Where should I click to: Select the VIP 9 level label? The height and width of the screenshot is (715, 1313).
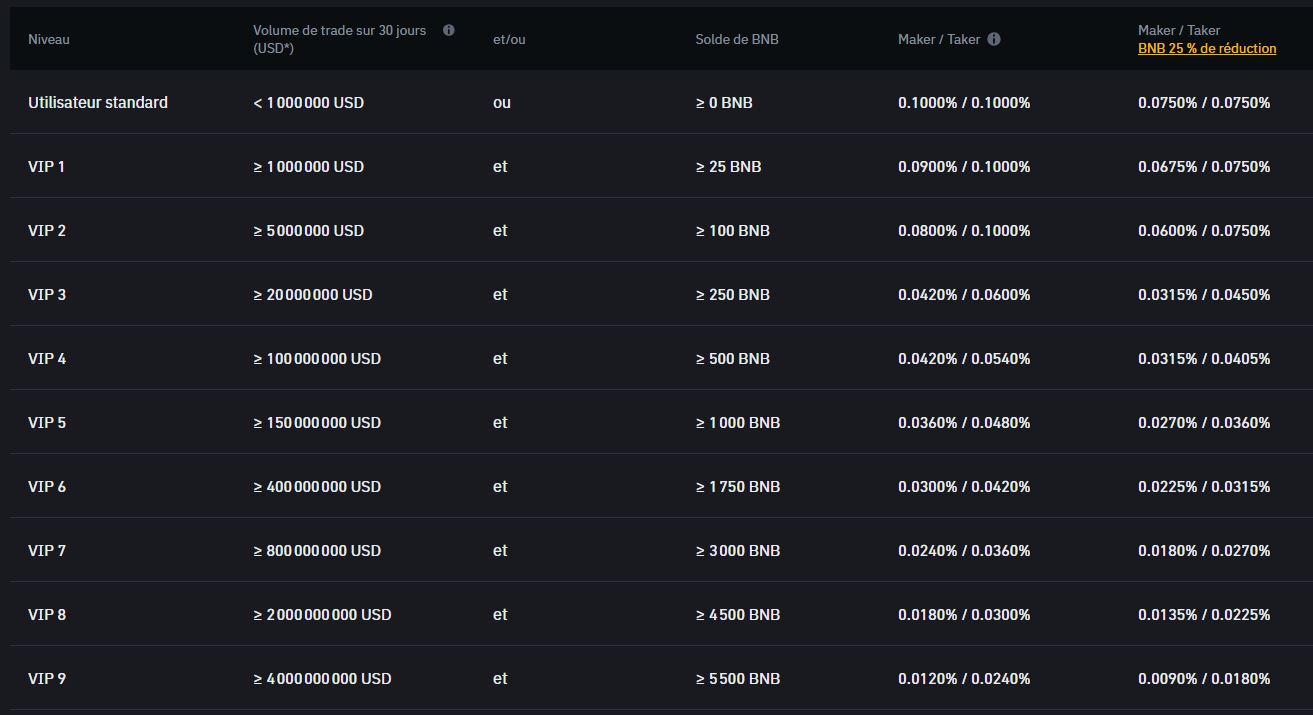coord(46,678)
